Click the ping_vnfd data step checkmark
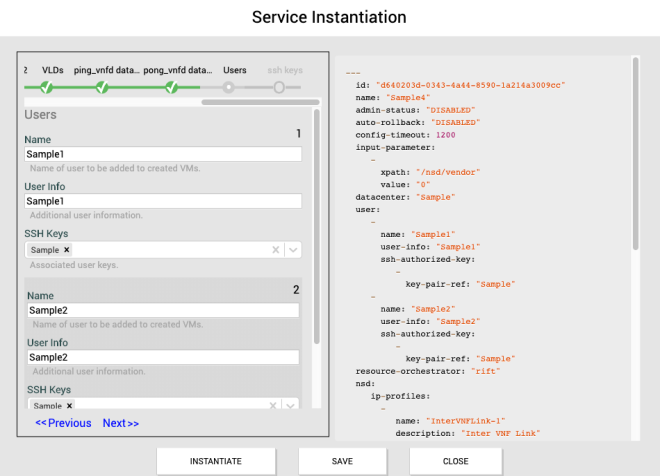Viewport: 660px width, 476px height. [102, 88]
